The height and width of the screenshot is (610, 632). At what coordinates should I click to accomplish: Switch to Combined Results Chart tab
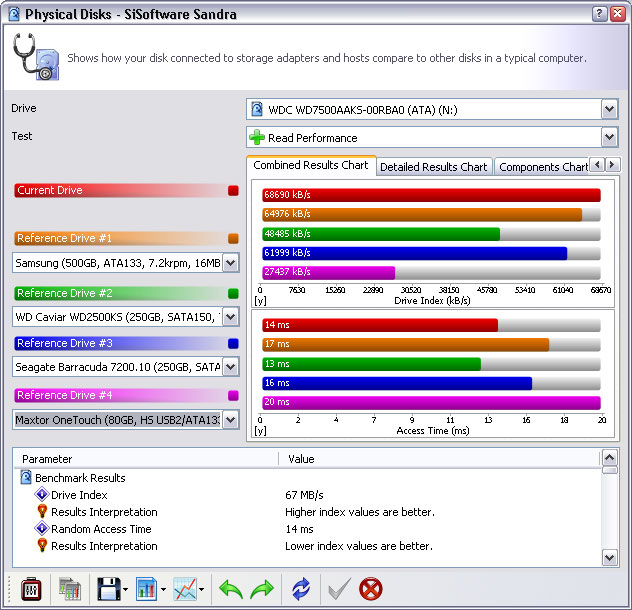pyautogui.click(x=311, y=165)
